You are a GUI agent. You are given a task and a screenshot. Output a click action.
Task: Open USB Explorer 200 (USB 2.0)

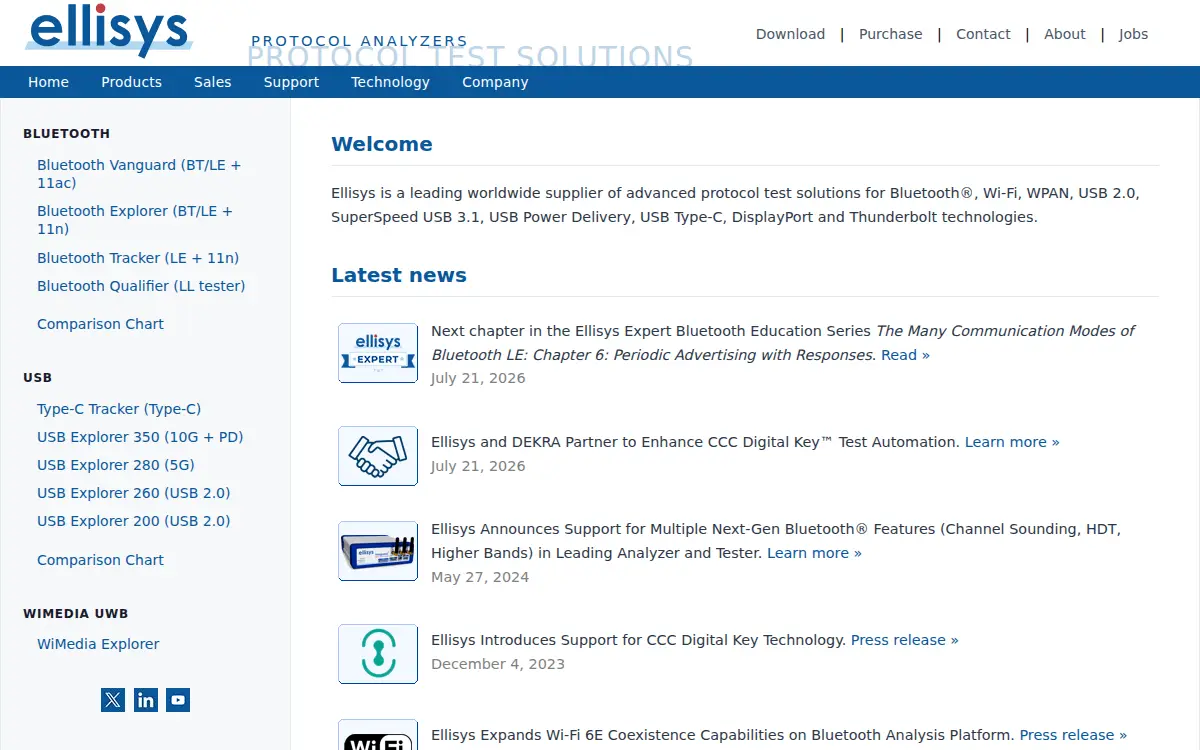(x=134, y=521)
